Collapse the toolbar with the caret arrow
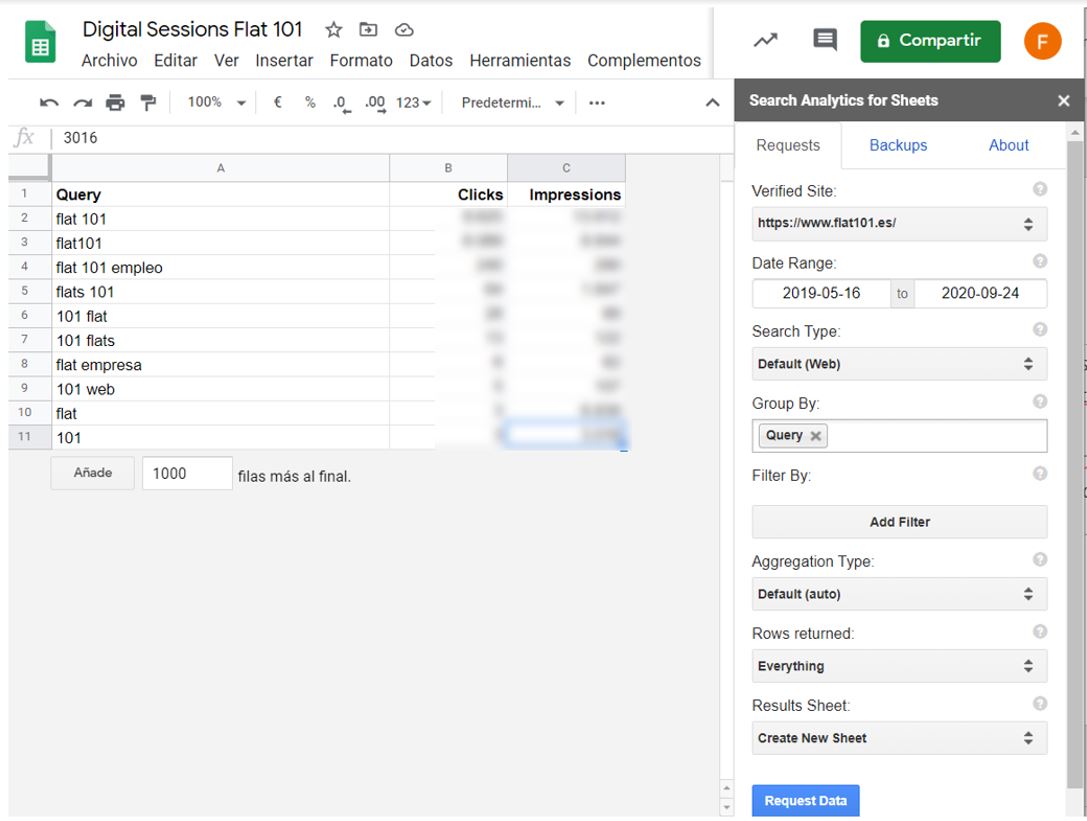 (713, 103)
